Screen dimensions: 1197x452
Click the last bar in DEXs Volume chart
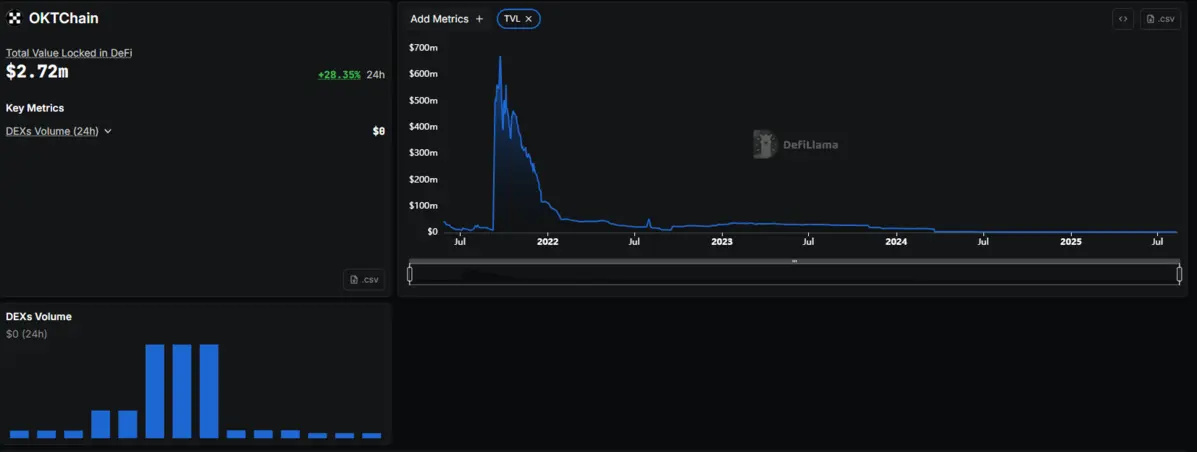click(x=371, y=435)
